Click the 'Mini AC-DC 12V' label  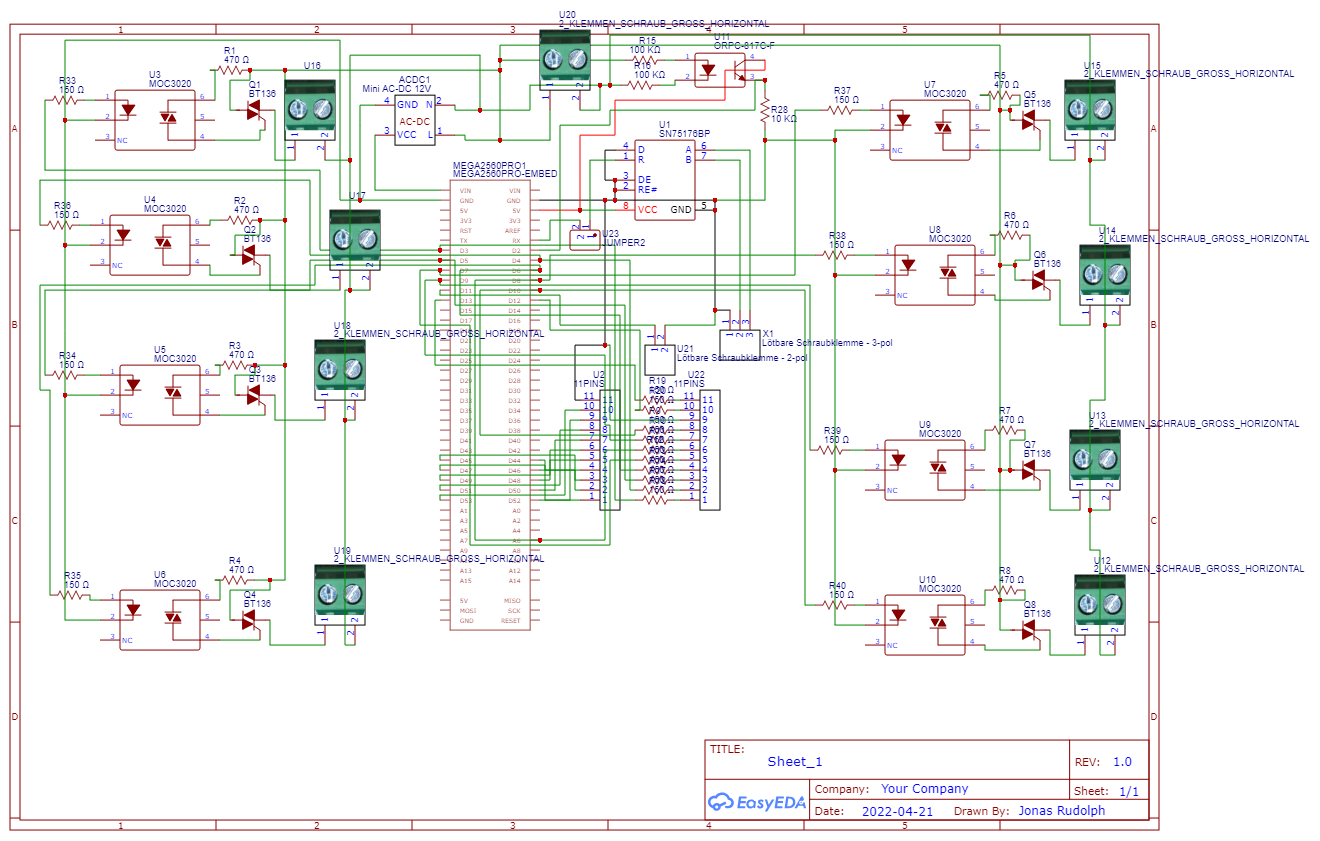(397, 89)
